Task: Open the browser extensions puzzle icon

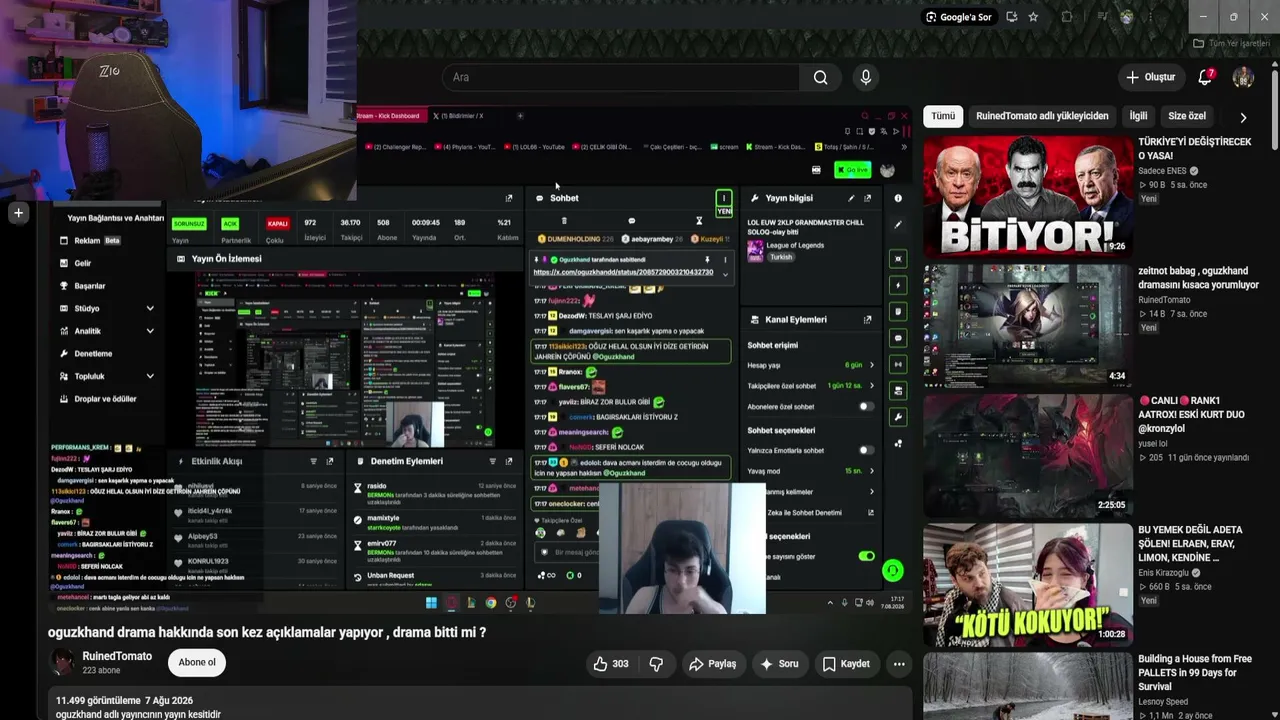Action: point(1067,17)
